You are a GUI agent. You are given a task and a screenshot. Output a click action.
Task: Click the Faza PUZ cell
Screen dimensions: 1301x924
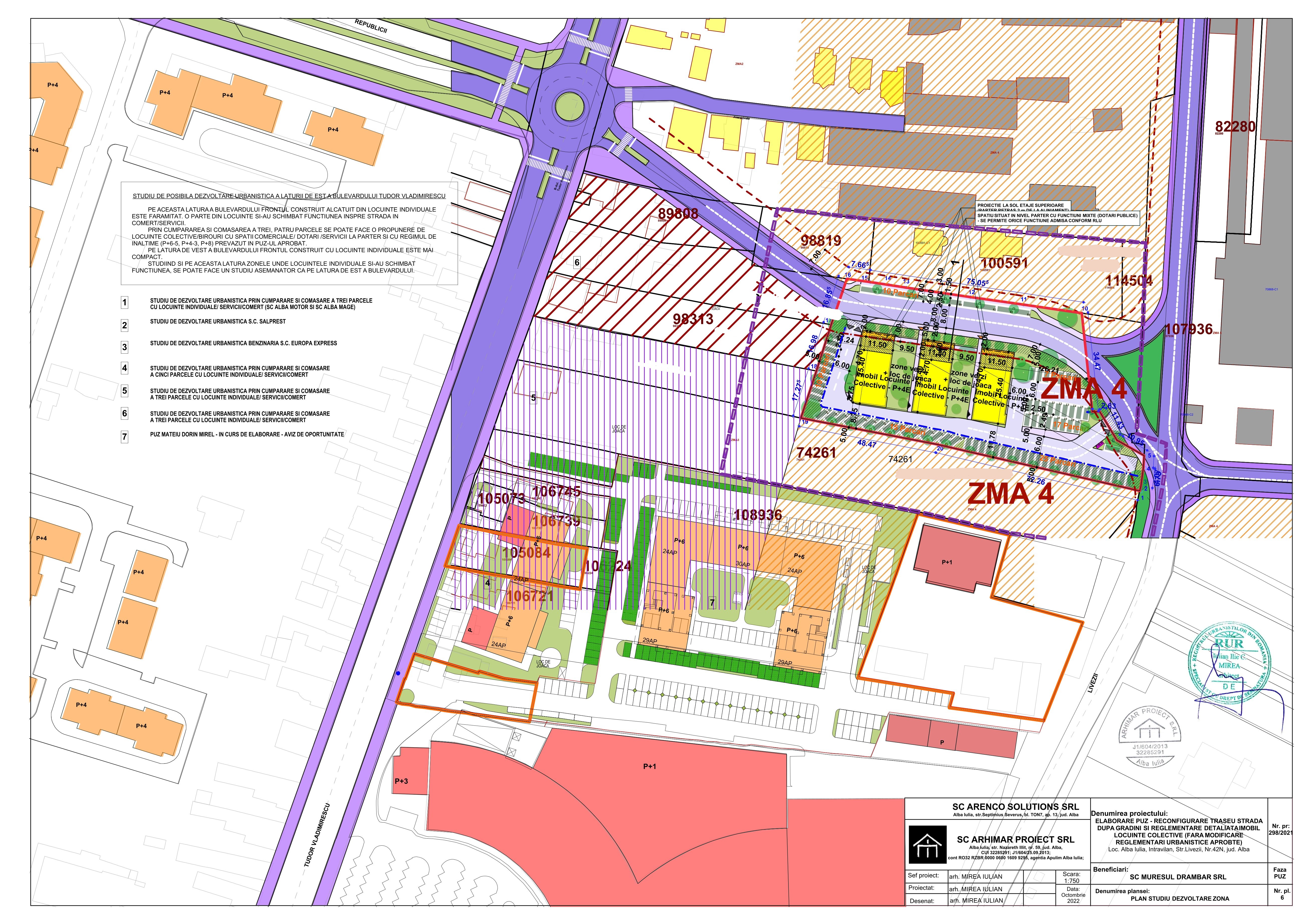(1279, 873)
